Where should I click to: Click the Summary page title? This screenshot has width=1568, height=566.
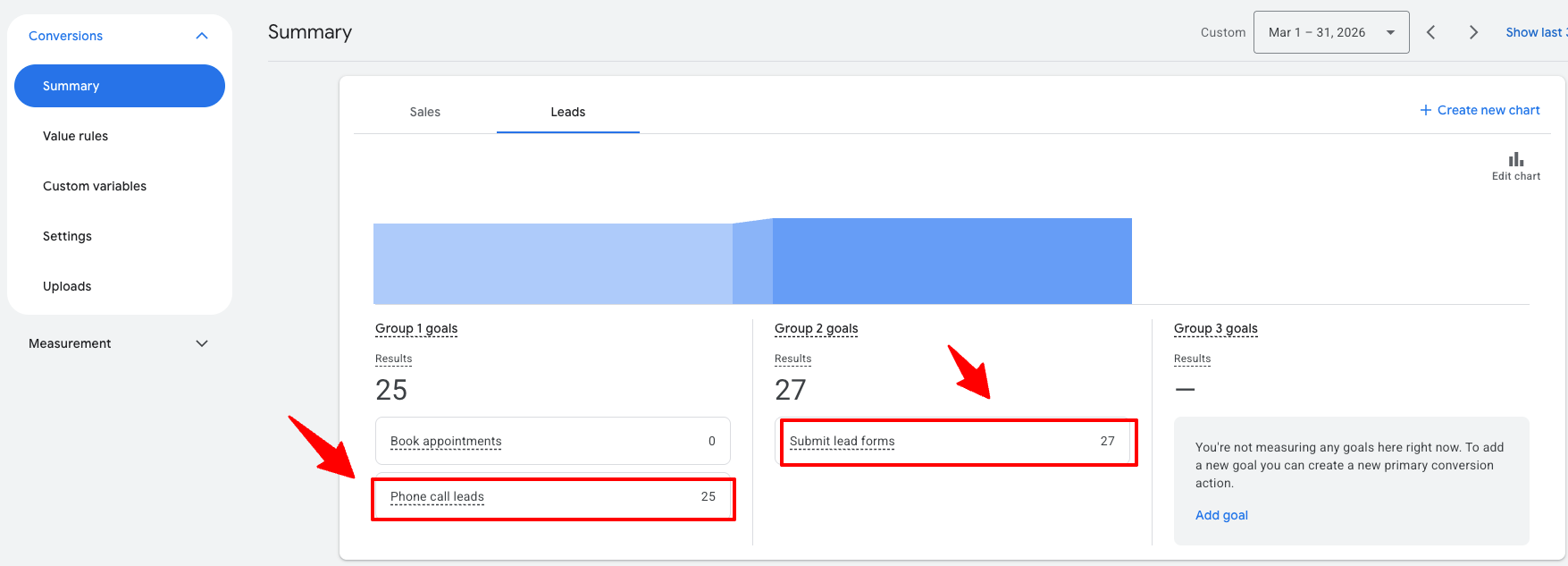pyautogui.click(x=310, y=32)
